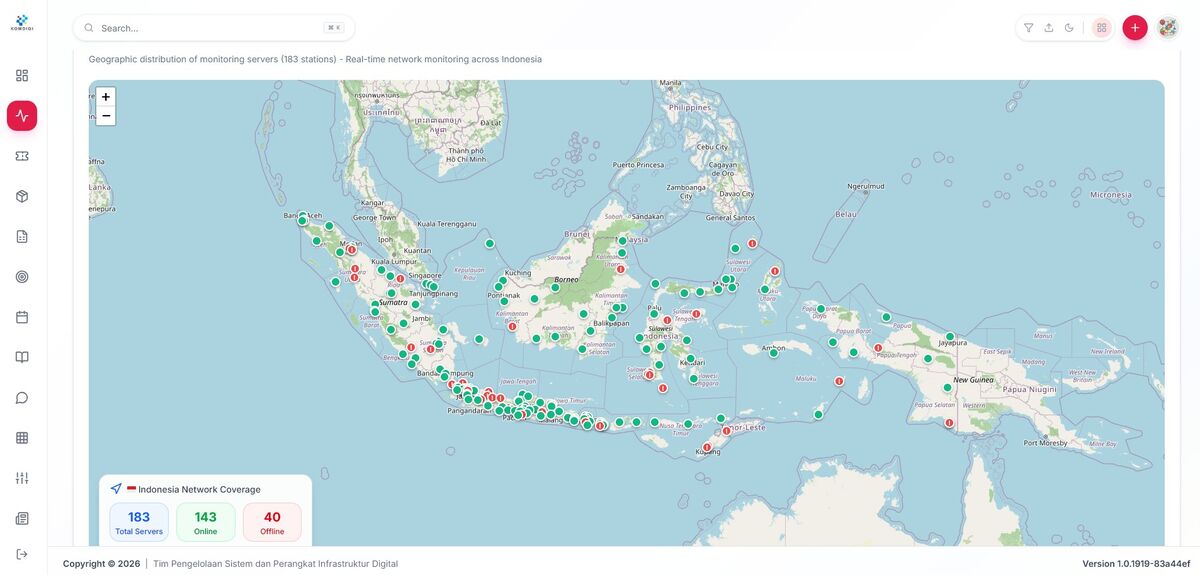Viewport: 1200px width, 575px height.
Task: Click "Indonesia Network Coverage" heading
Action: point(199,489)
